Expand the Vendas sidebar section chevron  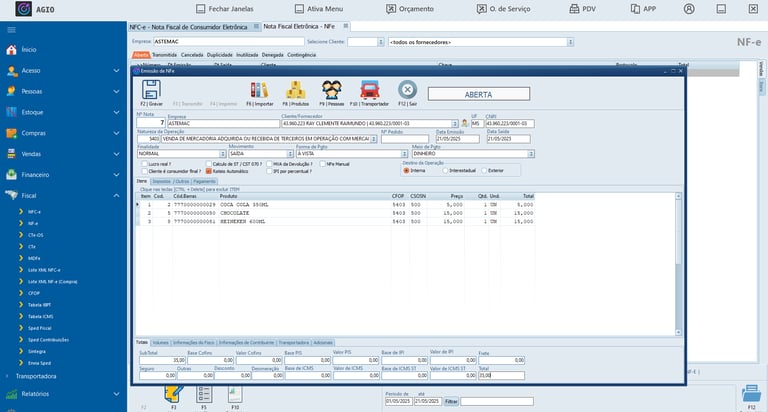pos(117,154)
